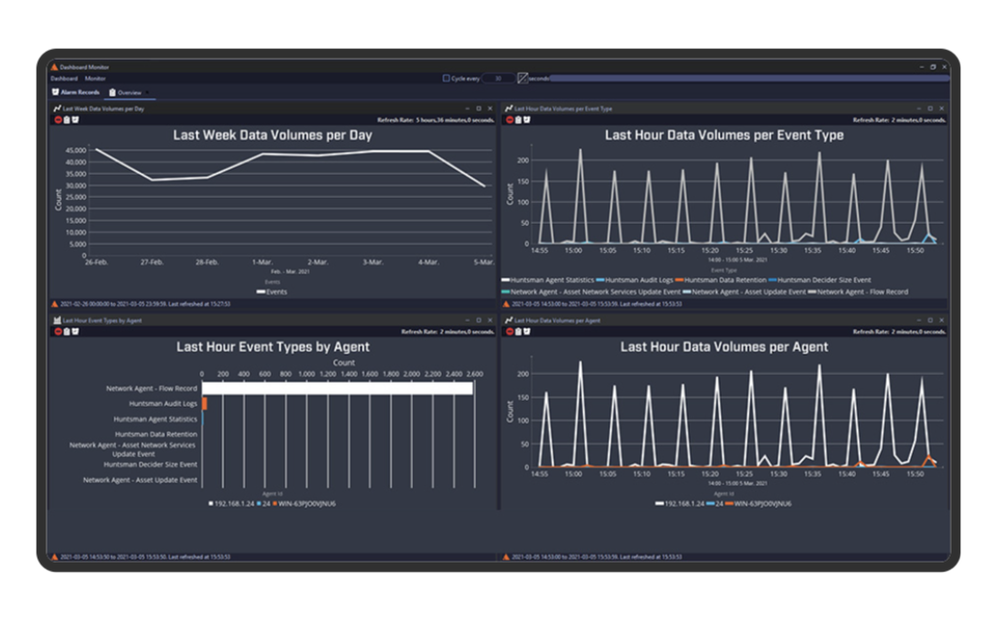Click the chart icon of Last Hour Data Volumes per Agent
The height and width of the screenshot is (626, 1000).
point(508,320)
